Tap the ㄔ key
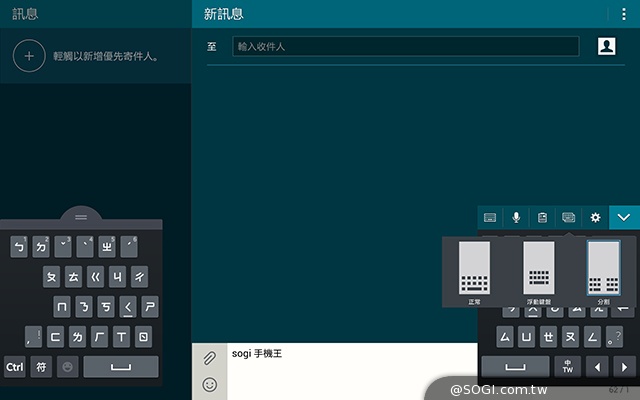This screenshot has width=640, height=400. (140, 277)
